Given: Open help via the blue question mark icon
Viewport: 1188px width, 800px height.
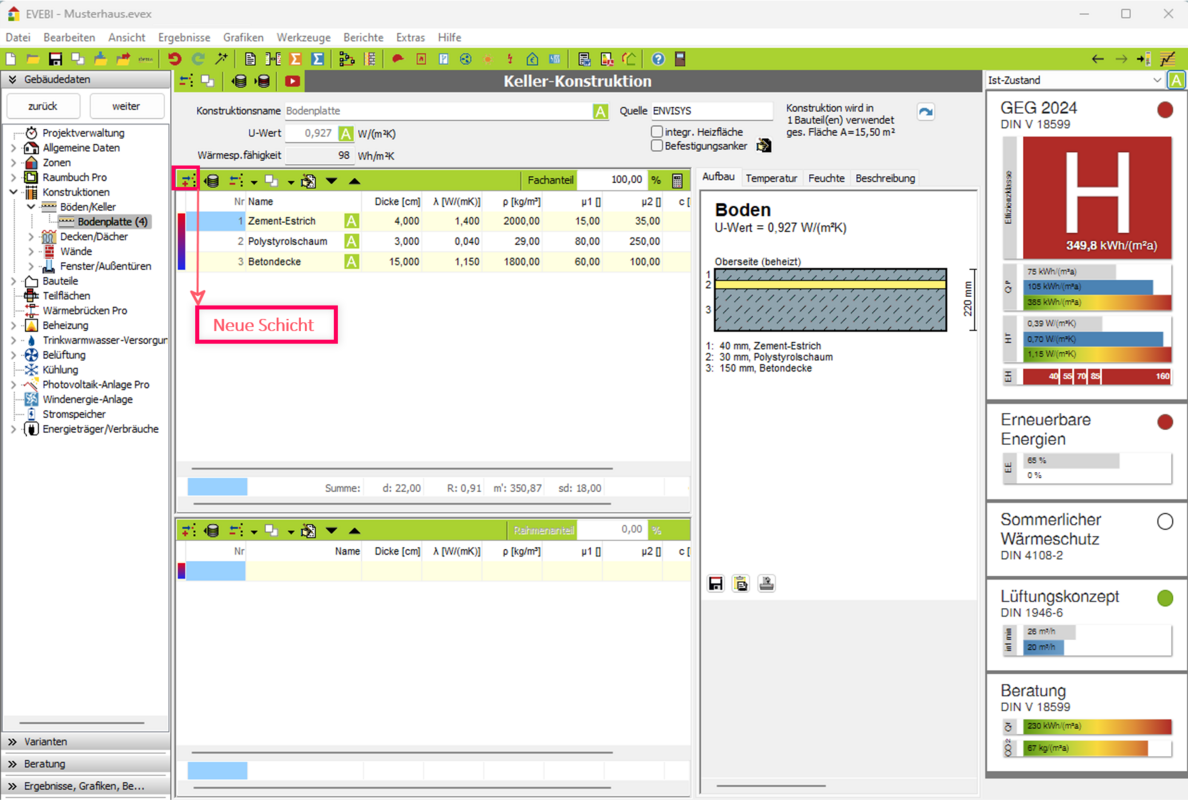Looking at the screenshot, I should tap(657, 60).
